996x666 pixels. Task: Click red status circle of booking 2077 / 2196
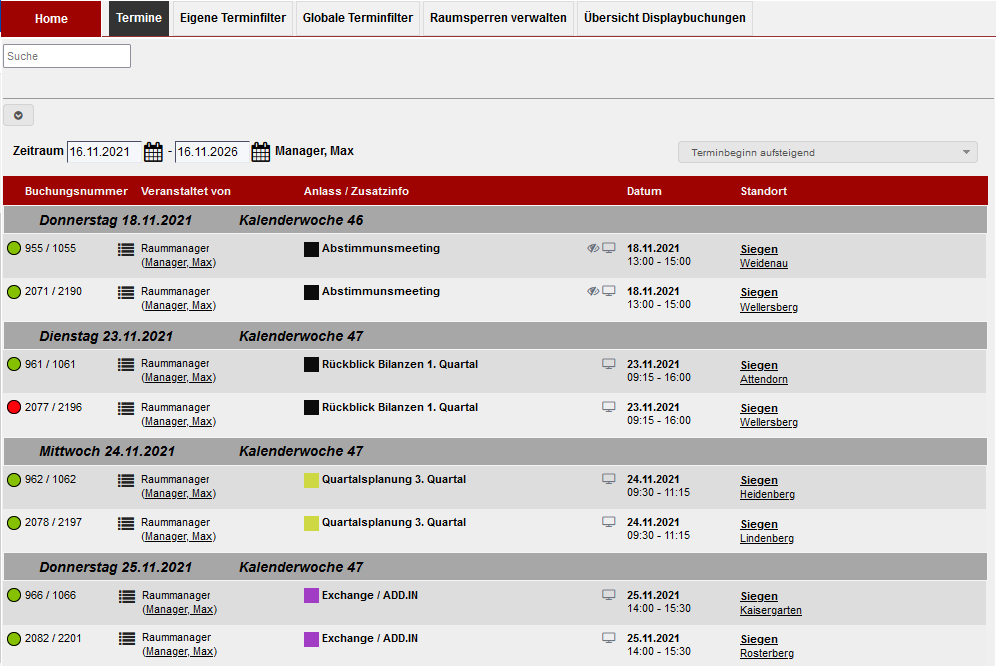click(14, 407)
